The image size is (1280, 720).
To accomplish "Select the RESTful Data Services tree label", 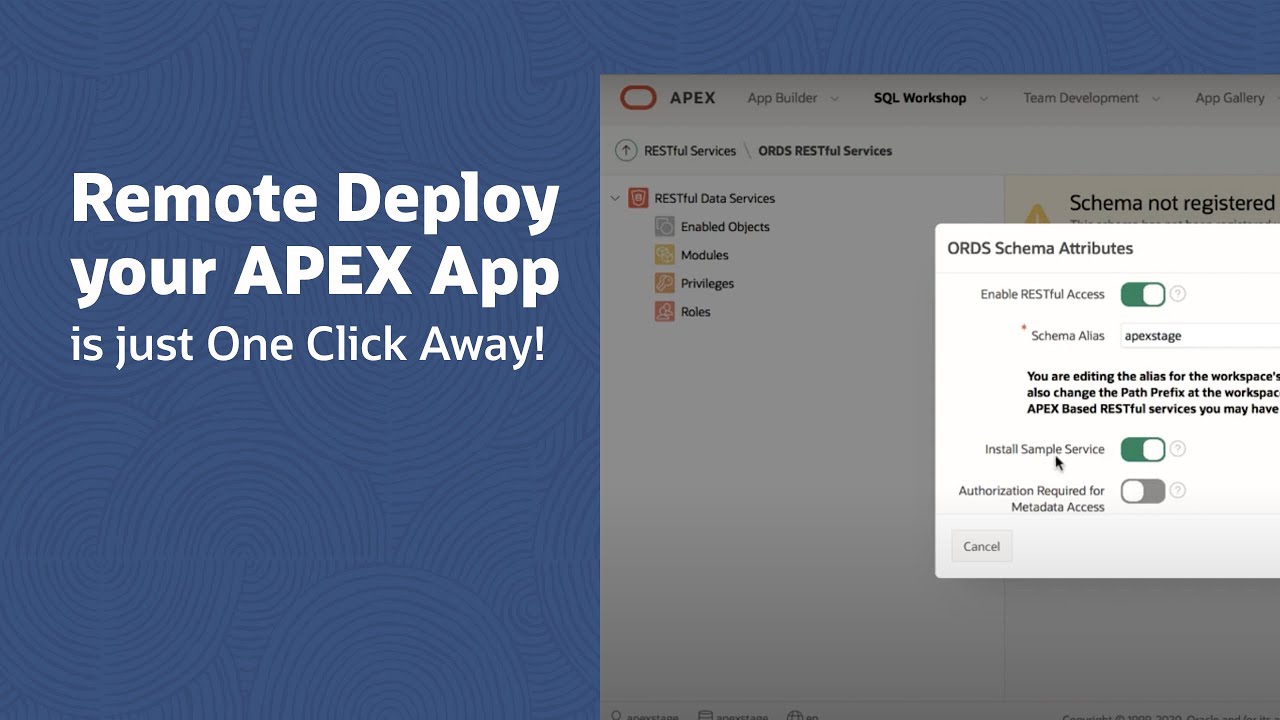I will click(x=715, y=198).
